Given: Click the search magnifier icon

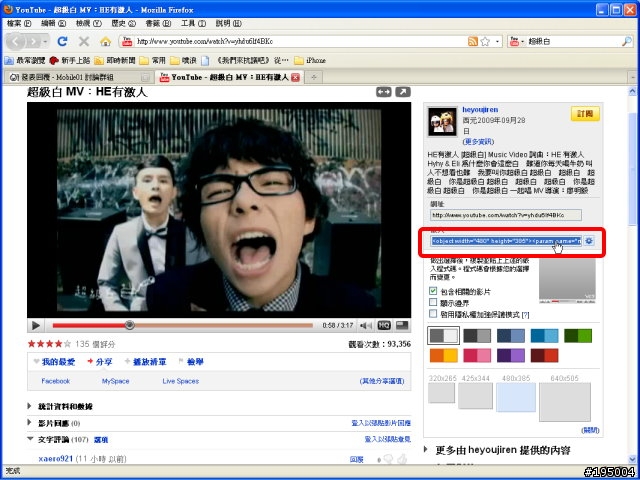Looking at the screenshot, I should coord(627,41).
